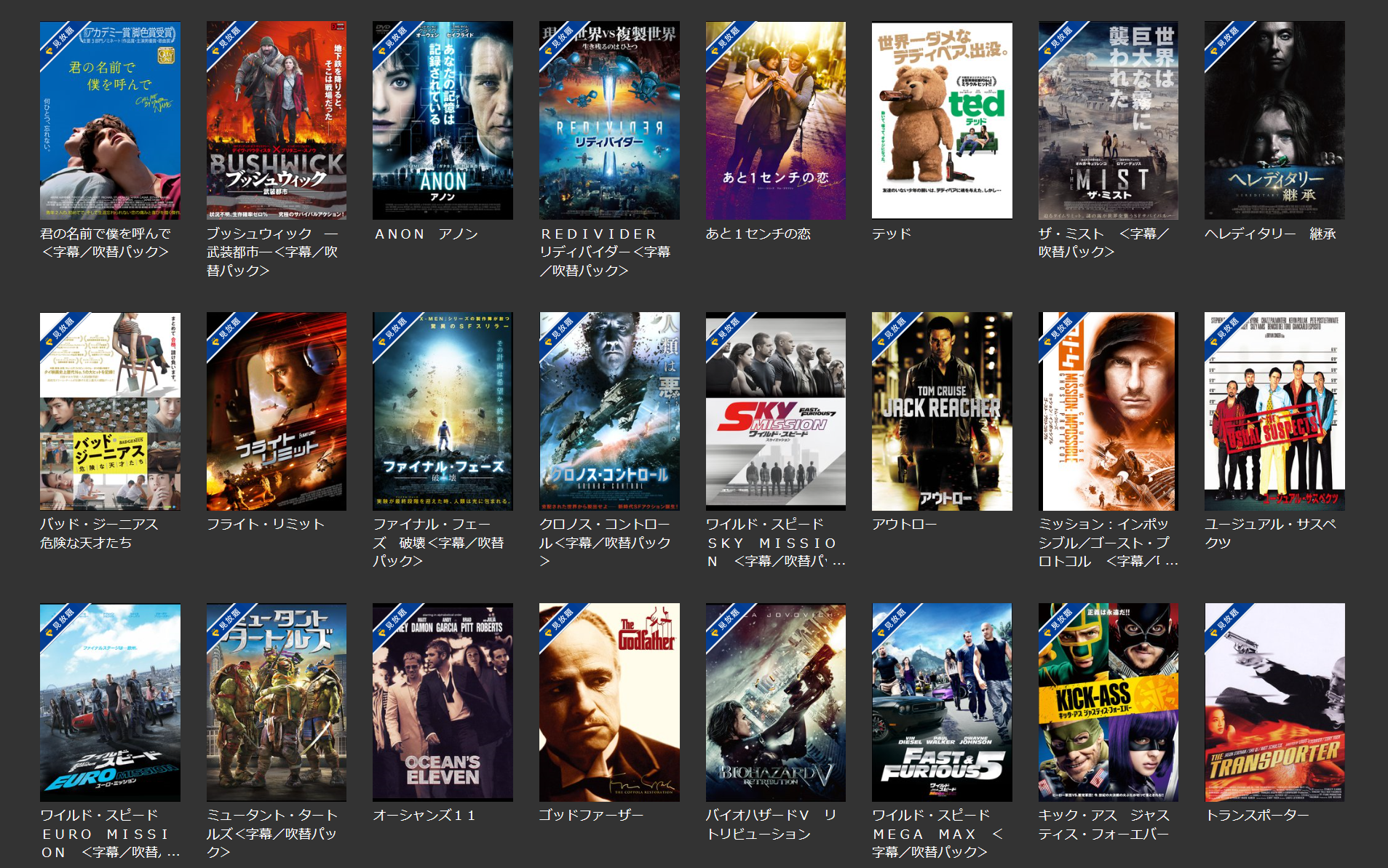Click the フライト・リミット title text
The width and height of the screenshot is (1388, 868).
[x=266, y=524]
